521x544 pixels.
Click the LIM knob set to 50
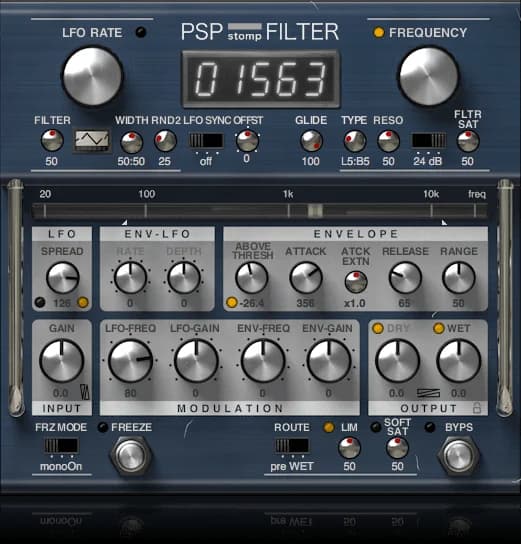pos(349,448)
